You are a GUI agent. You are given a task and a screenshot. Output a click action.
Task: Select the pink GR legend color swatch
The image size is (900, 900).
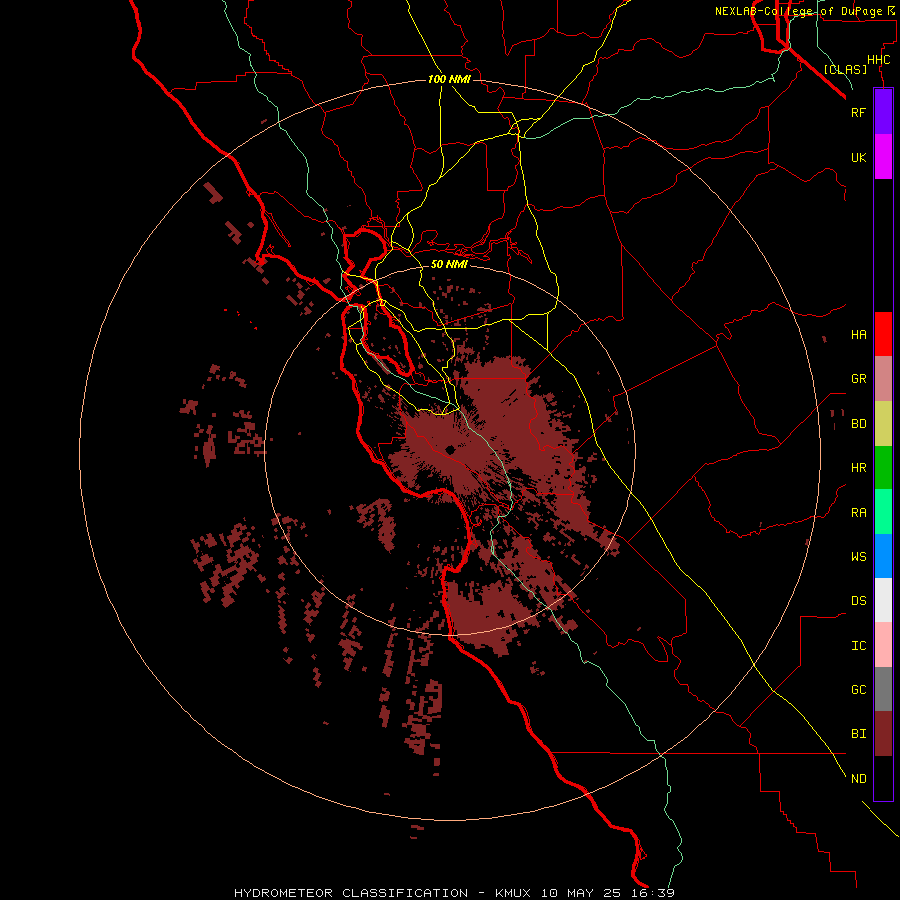click(x=883, y=379)
